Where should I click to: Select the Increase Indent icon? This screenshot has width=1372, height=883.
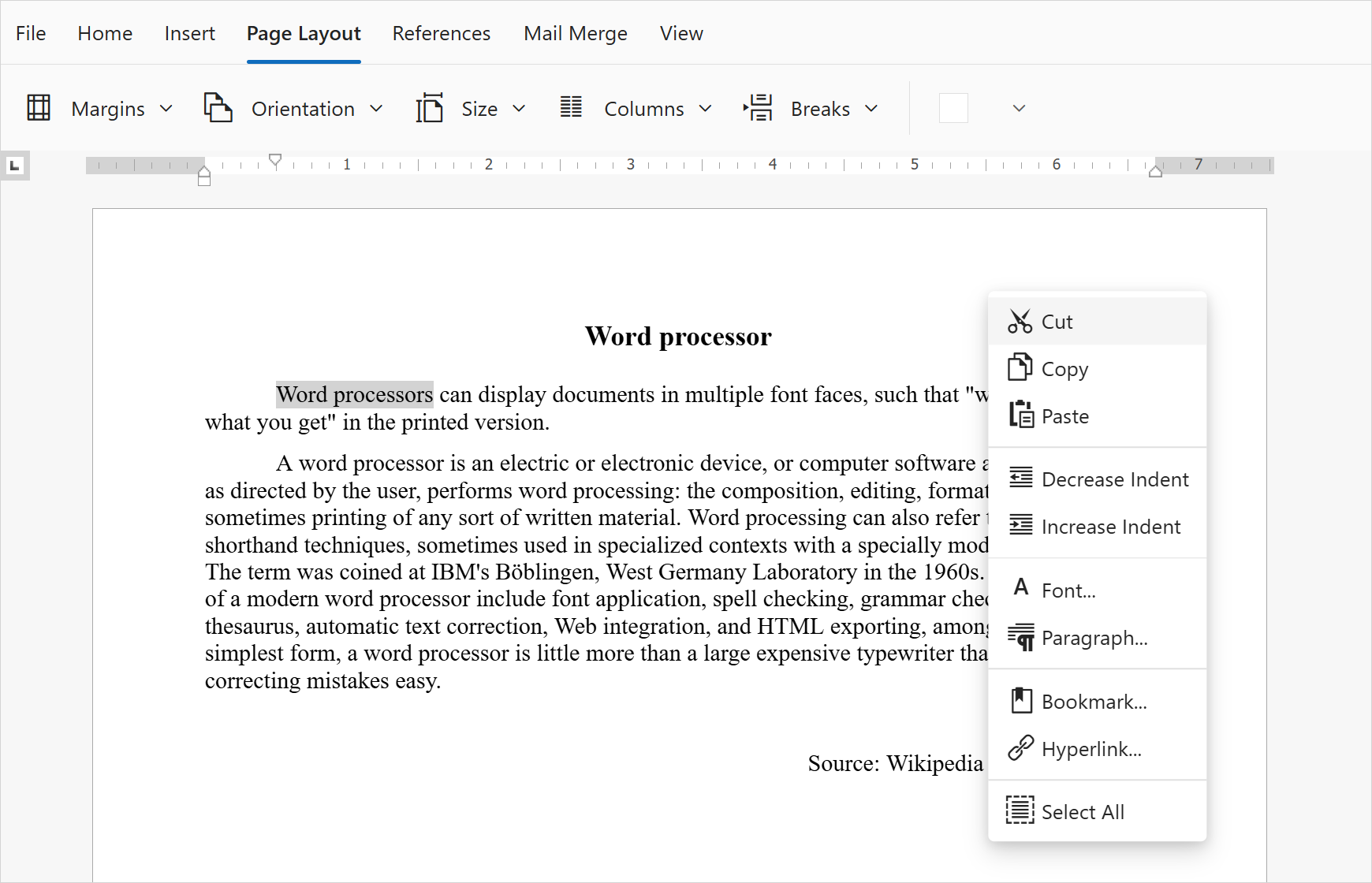(x=1020, y=525)
